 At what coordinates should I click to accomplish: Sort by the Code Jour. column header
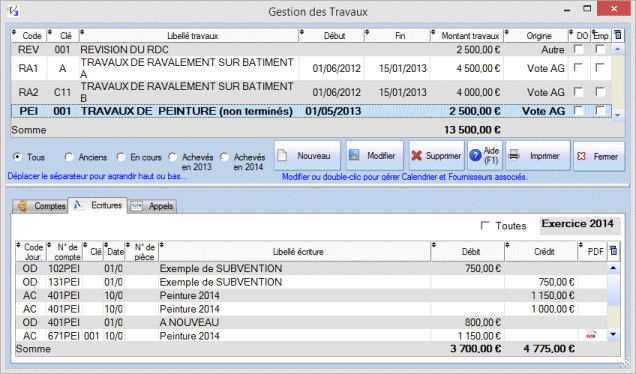tap(31, 251)
